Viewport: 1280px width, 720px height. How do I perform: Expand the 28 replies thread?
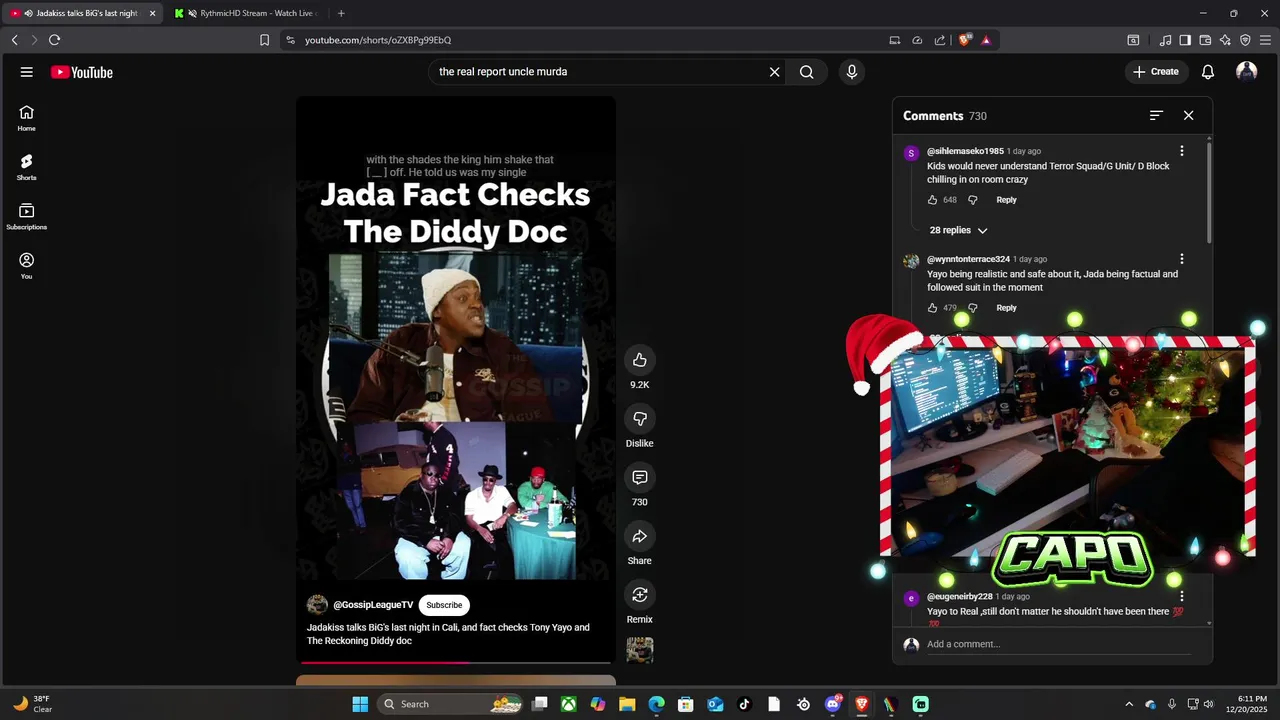click(958, 230)
